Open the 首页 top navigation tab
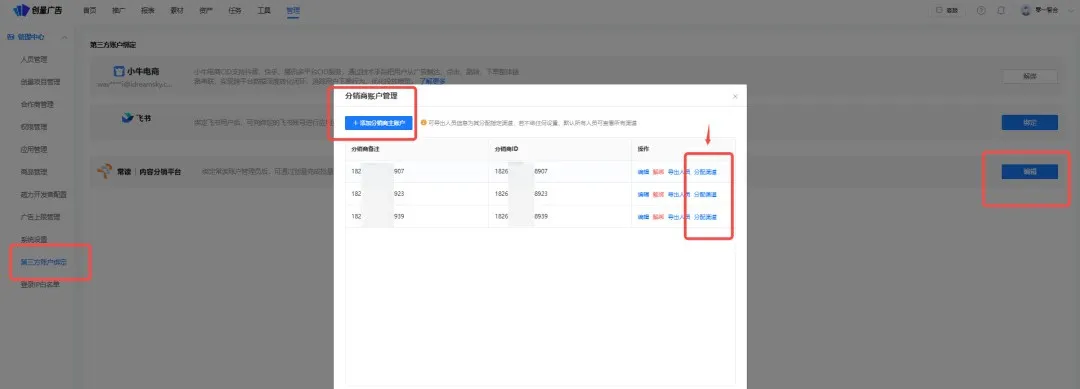Image resolution: width=1080 pixels, height=389 pixels. [89, 11]
